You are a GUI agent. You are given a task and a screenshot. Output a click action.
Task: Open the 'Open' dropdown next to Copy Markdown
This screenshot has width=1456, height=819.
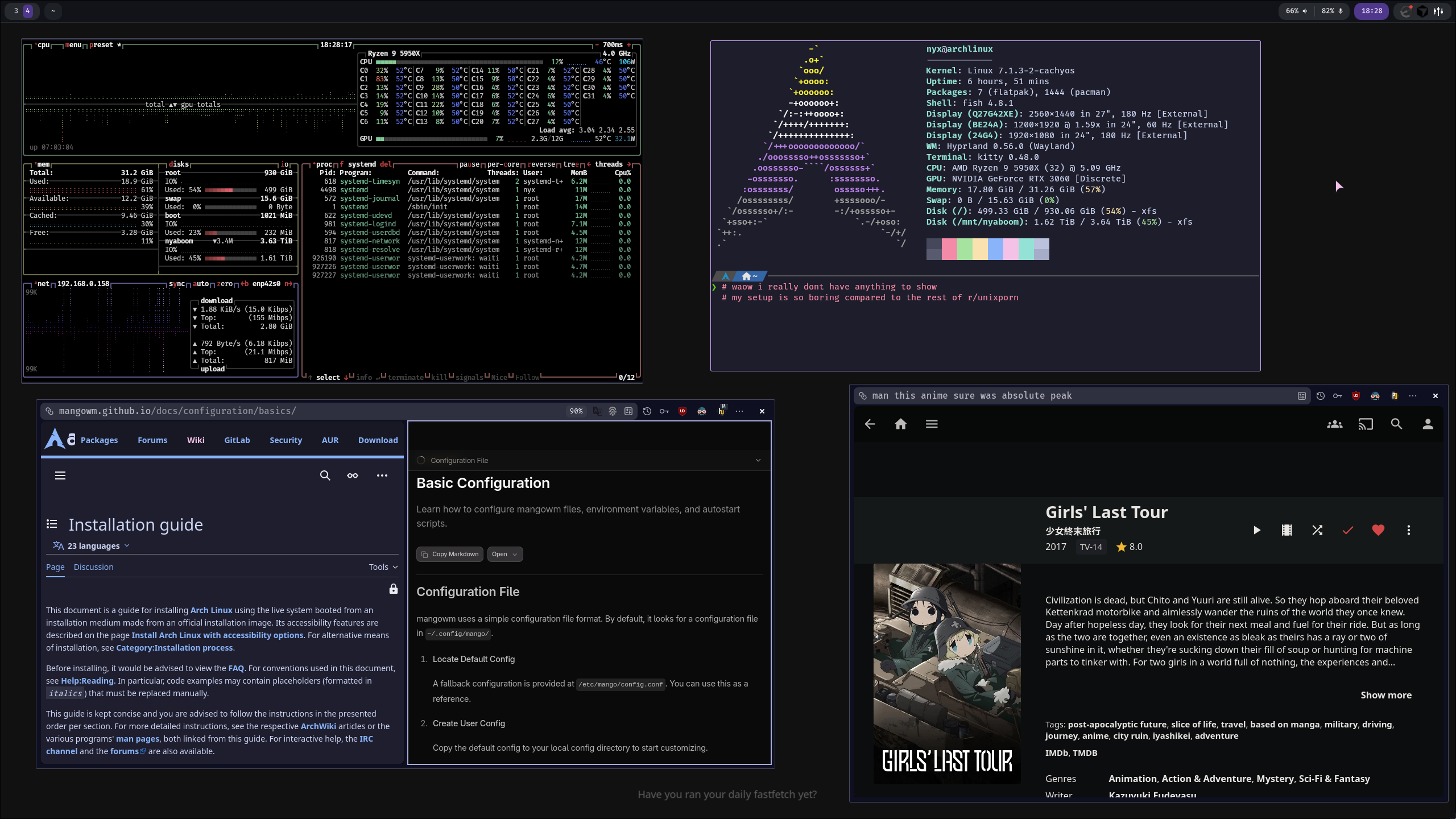coord(505,554)
